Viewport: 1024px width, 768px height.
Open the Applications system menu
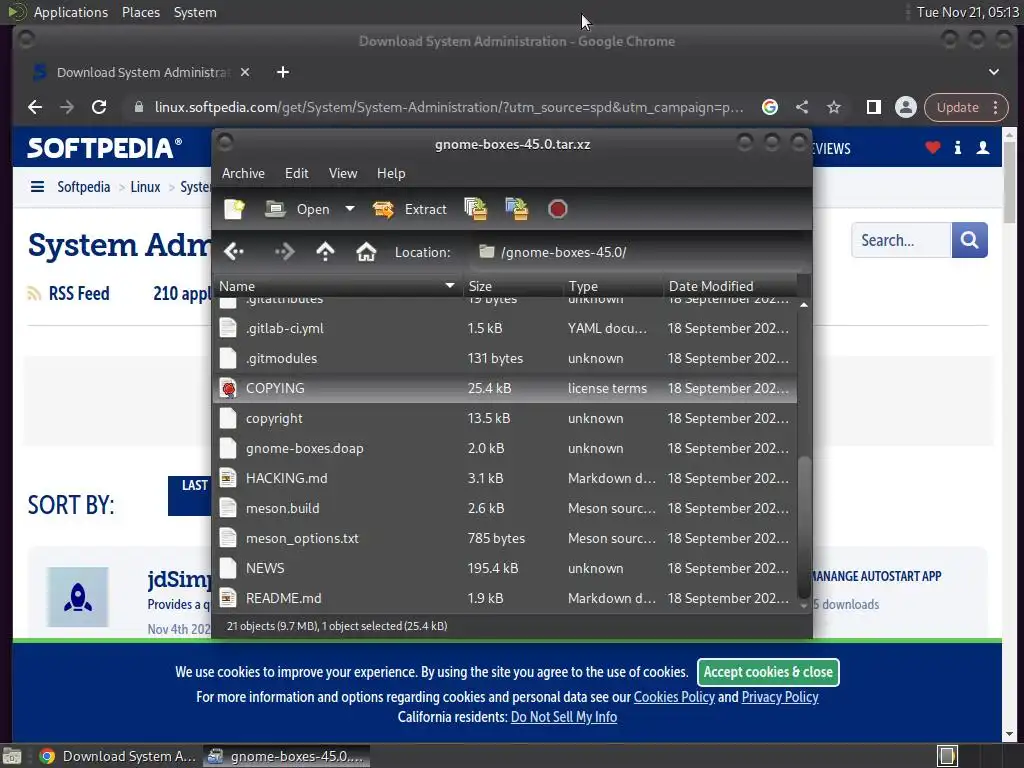coord(71,12)
